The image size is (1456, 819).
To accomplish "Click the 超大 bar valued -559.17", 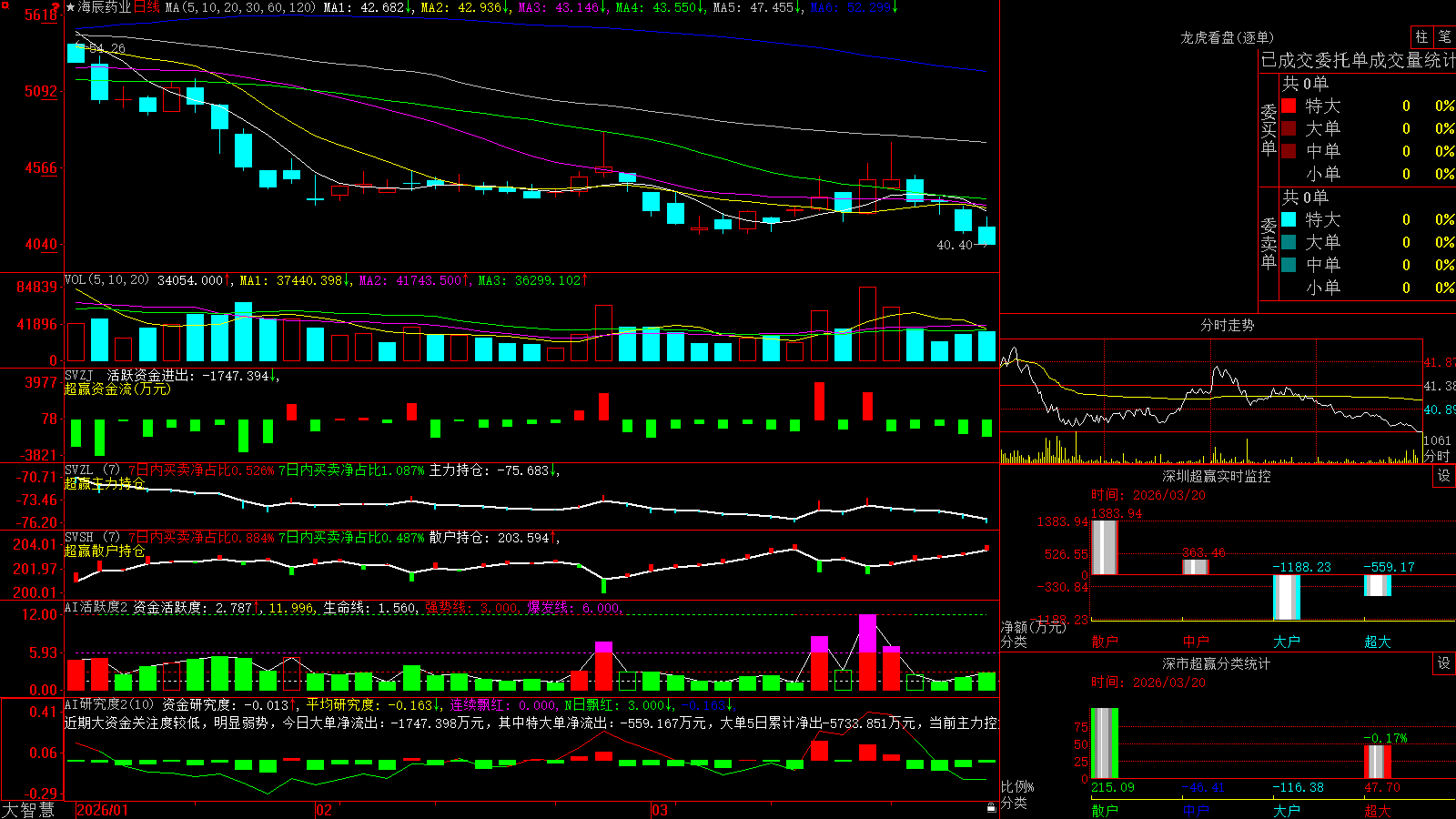I will (x=1377, y=586).
